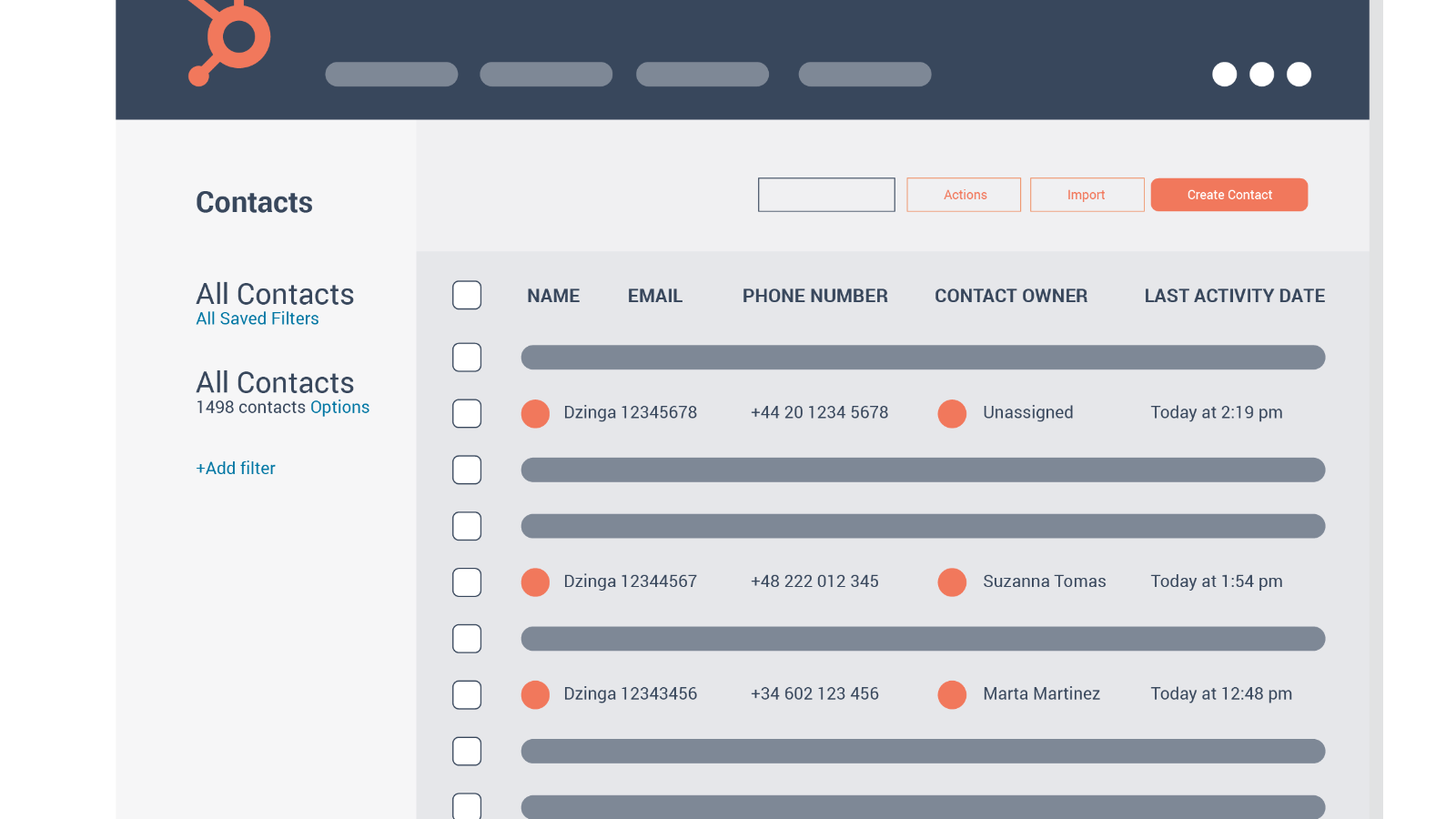This screenshot has height=819, width=1456.
Task: Check the box for Dzinga 12345678 row
Action: click(467, 413)
